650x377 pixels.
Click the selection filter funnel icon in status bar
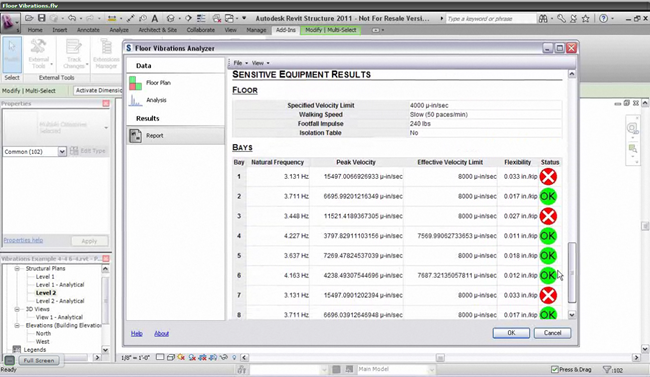coord(607,370)
